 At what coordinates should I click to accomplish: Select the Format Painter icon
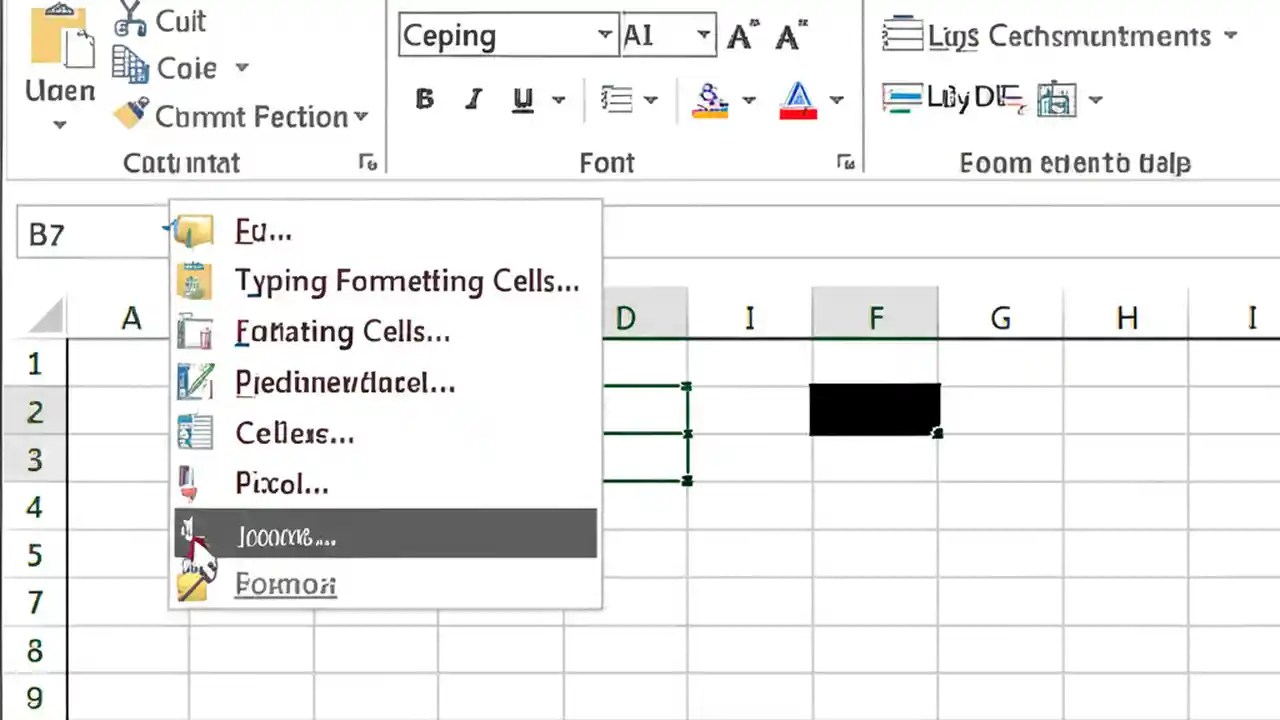[x=132, y=115]
